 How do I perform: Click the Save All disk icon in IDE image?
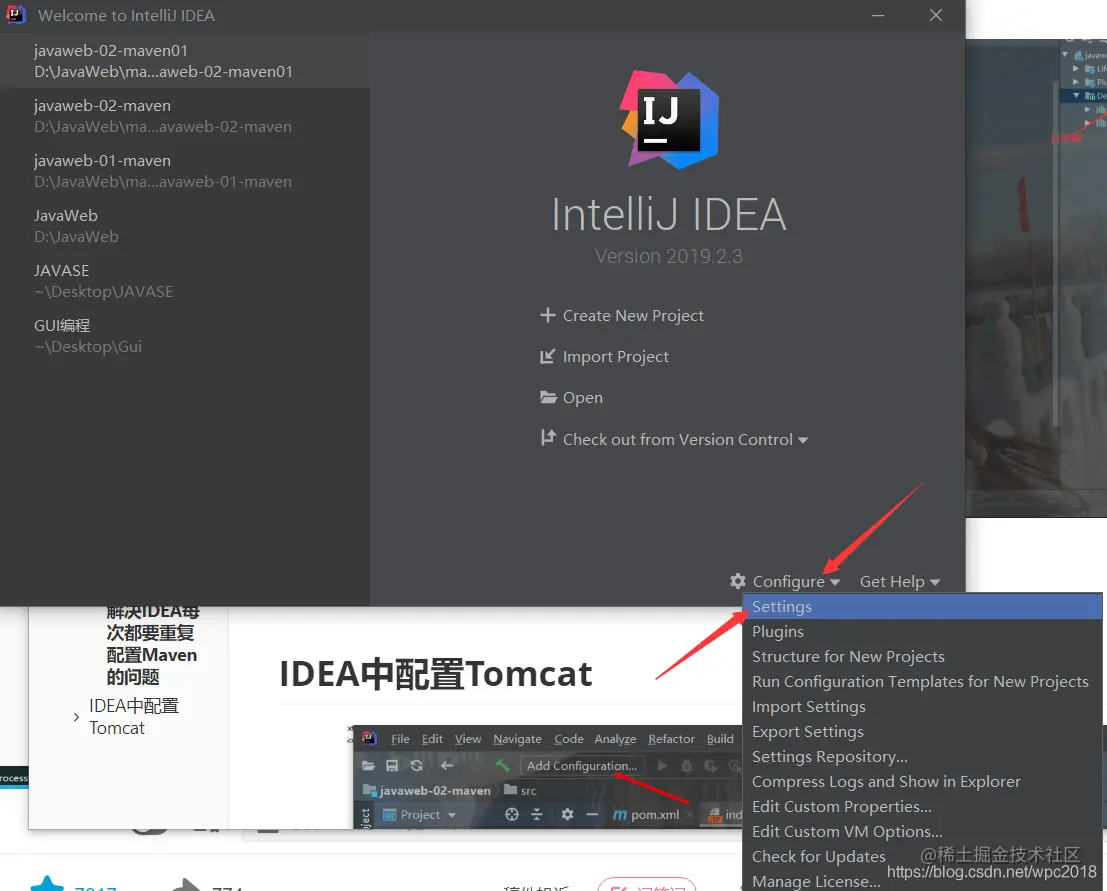click(x=392, y=765)
